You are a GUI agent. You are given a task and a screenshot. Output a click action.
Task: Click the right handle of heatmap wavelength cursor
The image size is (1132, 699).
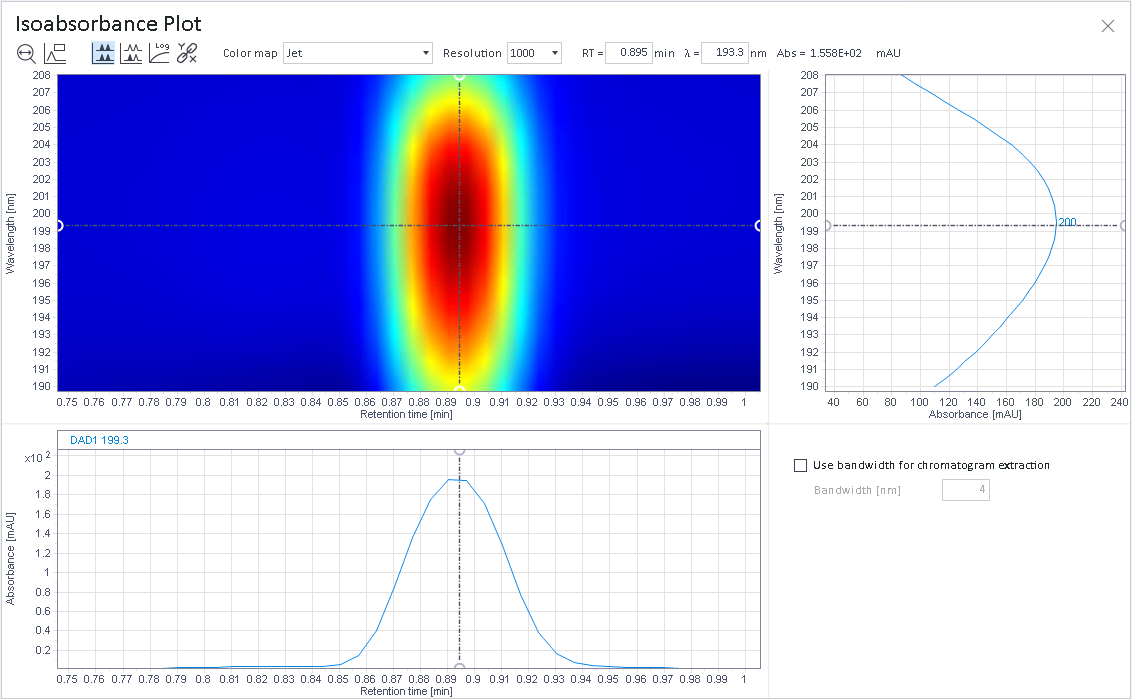tap(758, 226)
